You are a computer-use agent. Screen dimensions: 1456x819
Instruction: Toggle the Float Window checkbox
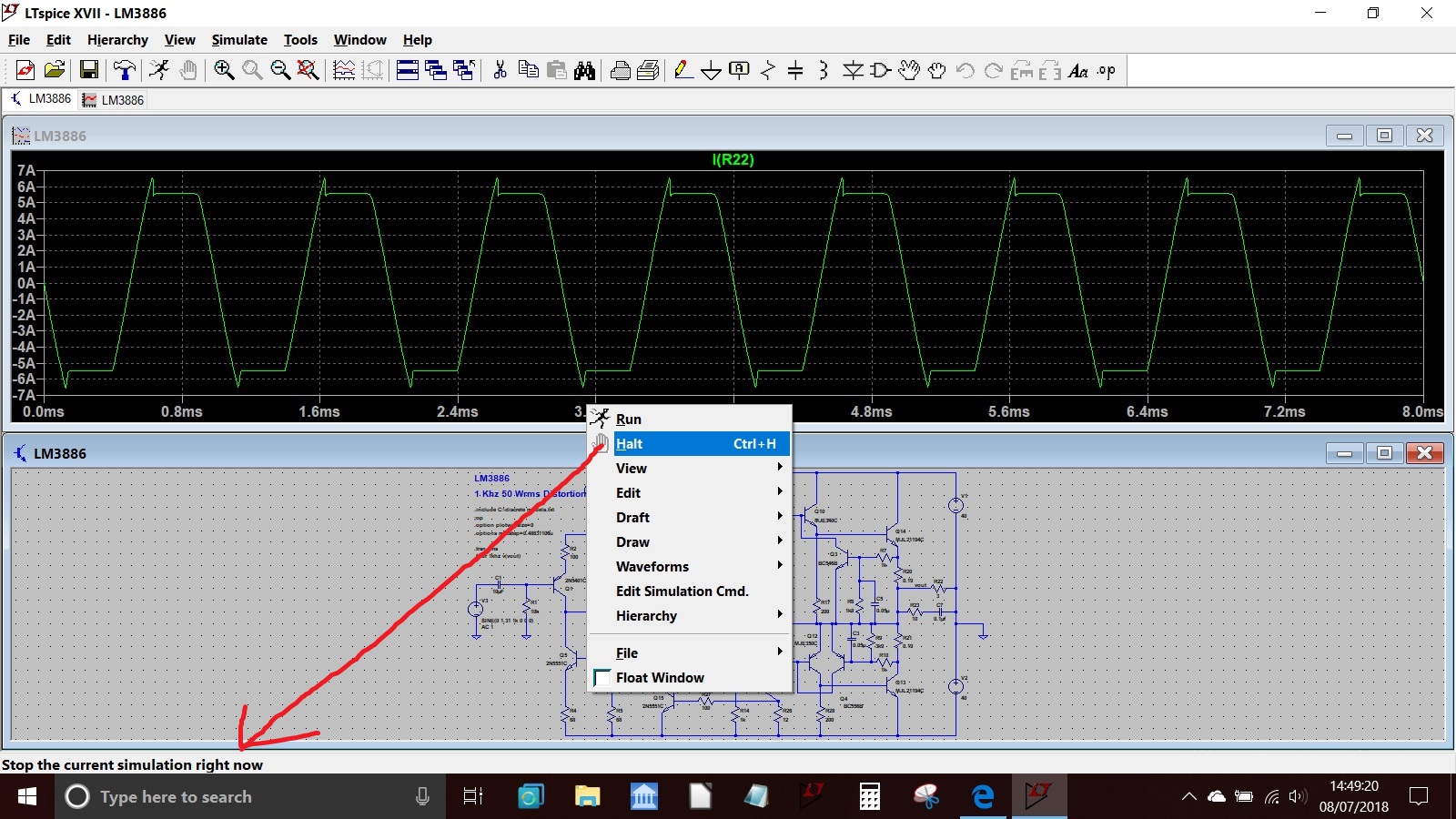[x=602, y=678]
